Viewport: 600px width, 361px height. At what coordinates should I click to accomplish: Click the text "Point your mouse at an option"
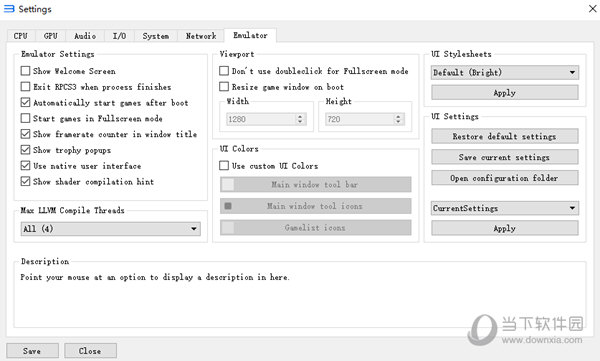tap(83, 277)
